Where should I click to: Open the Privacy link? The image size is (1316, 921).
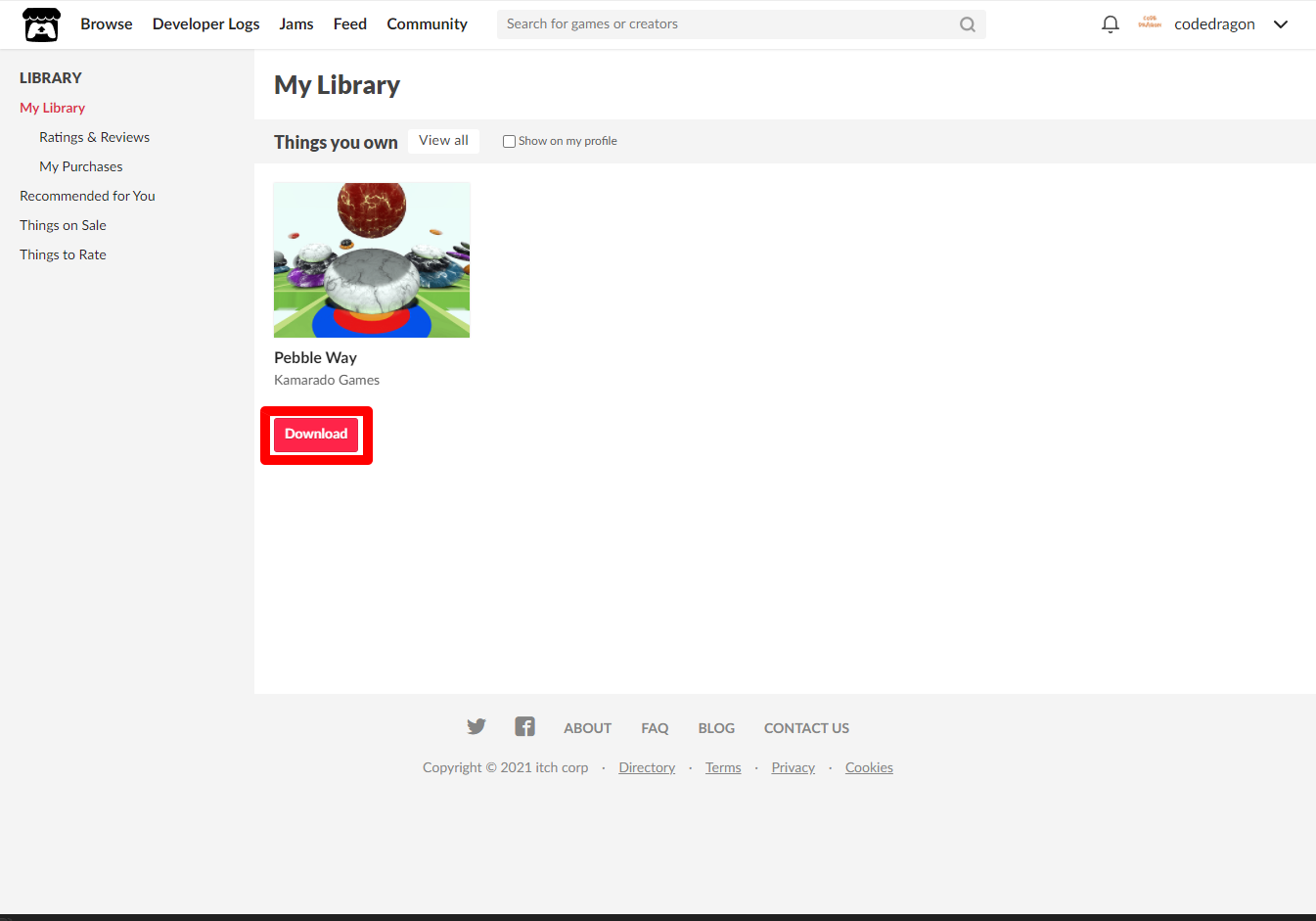point(793,767)
